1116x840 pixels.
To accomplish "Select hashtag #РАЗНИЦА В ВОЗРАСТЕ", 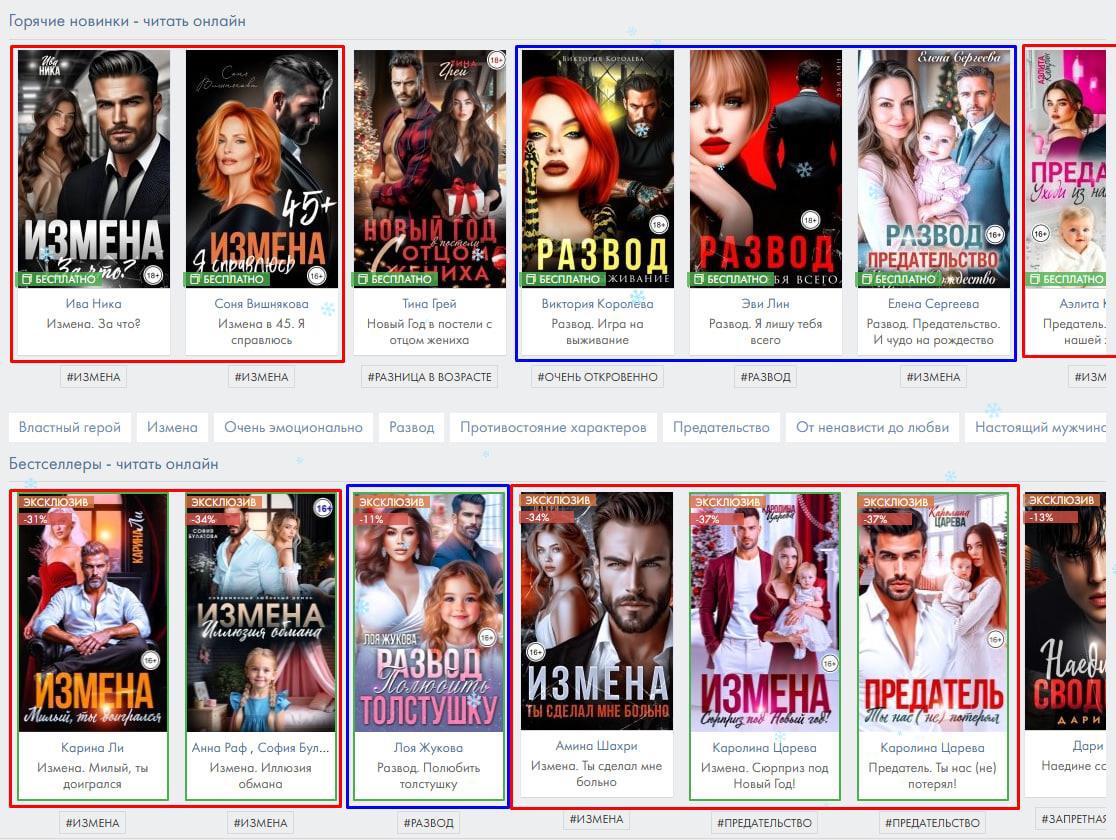I will 429,377.
